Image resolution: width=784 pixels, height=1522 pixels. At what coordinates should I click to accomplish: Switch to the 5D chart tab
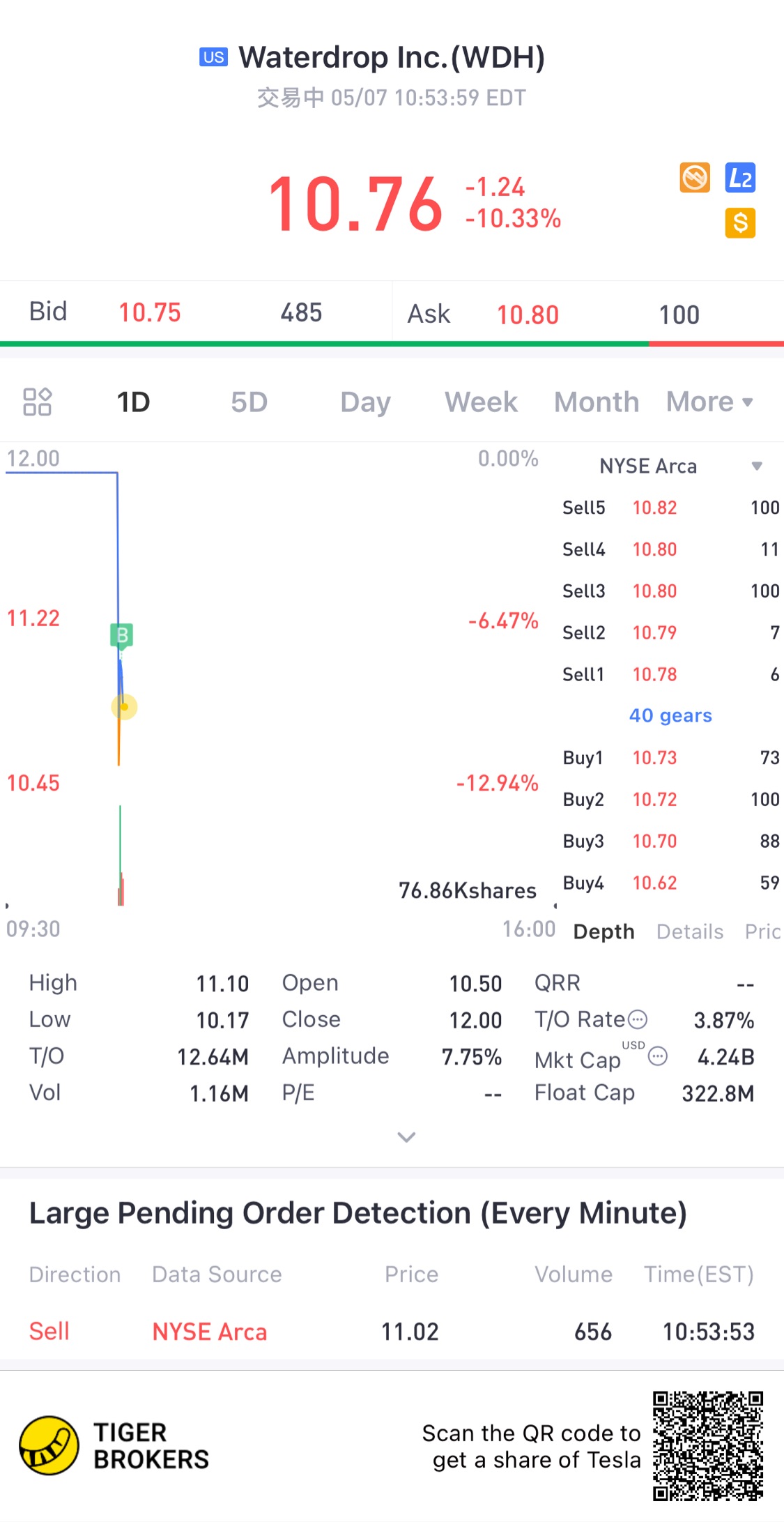[249, 402]
